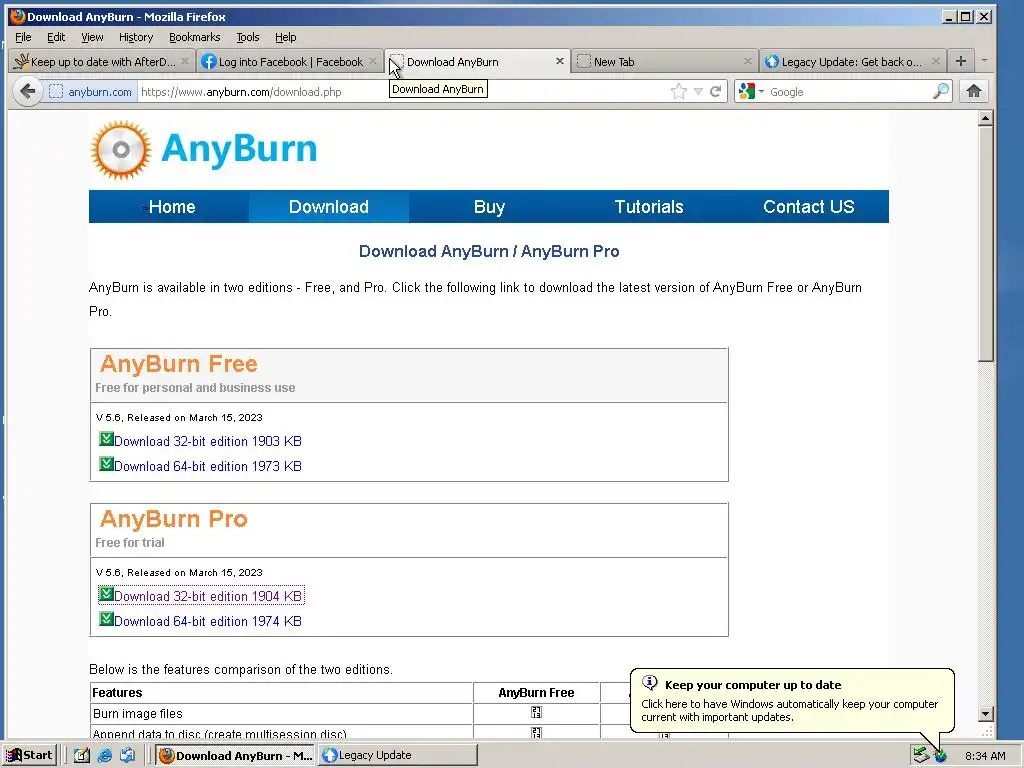Click green download icon for Pro 32-bit edition
This screenshot has height=768, width=1024.
106,594
